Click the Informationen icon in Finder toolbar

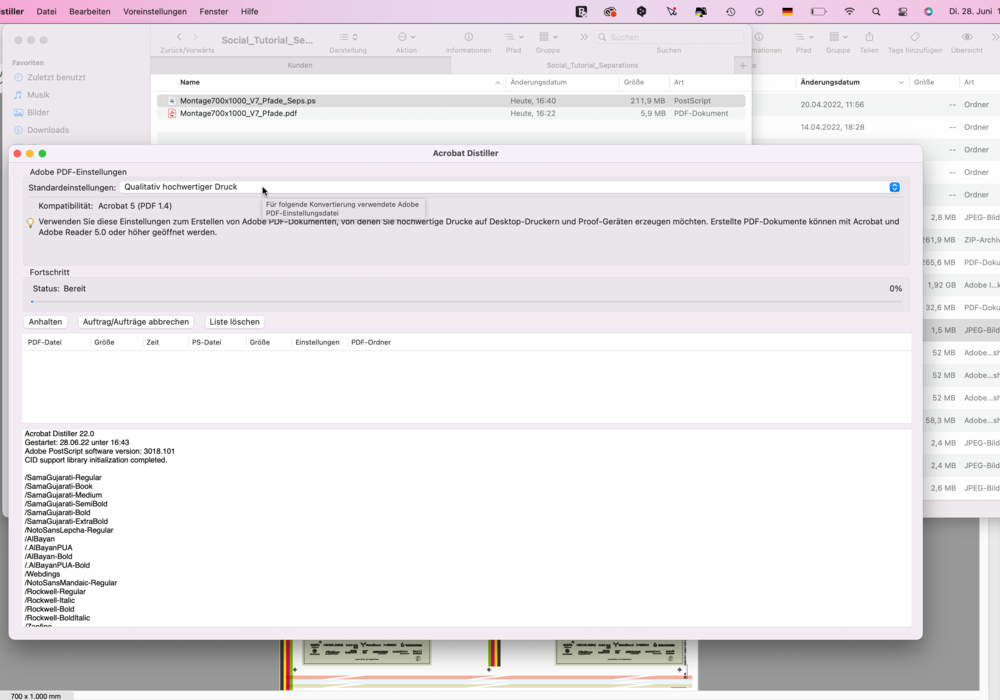click(x=469, y=37)
